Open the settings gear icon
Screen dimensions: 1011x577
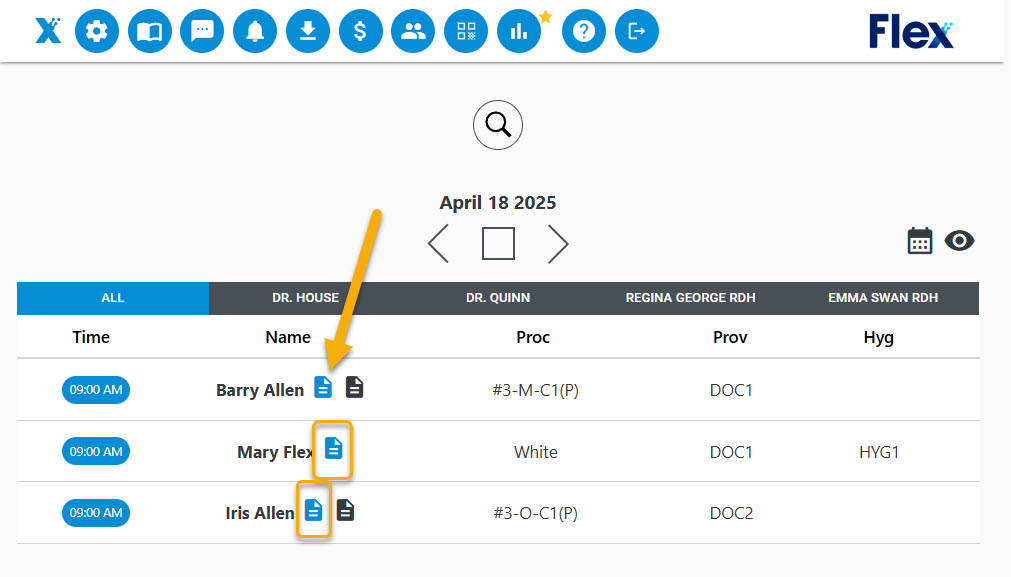tap(97, 31)
